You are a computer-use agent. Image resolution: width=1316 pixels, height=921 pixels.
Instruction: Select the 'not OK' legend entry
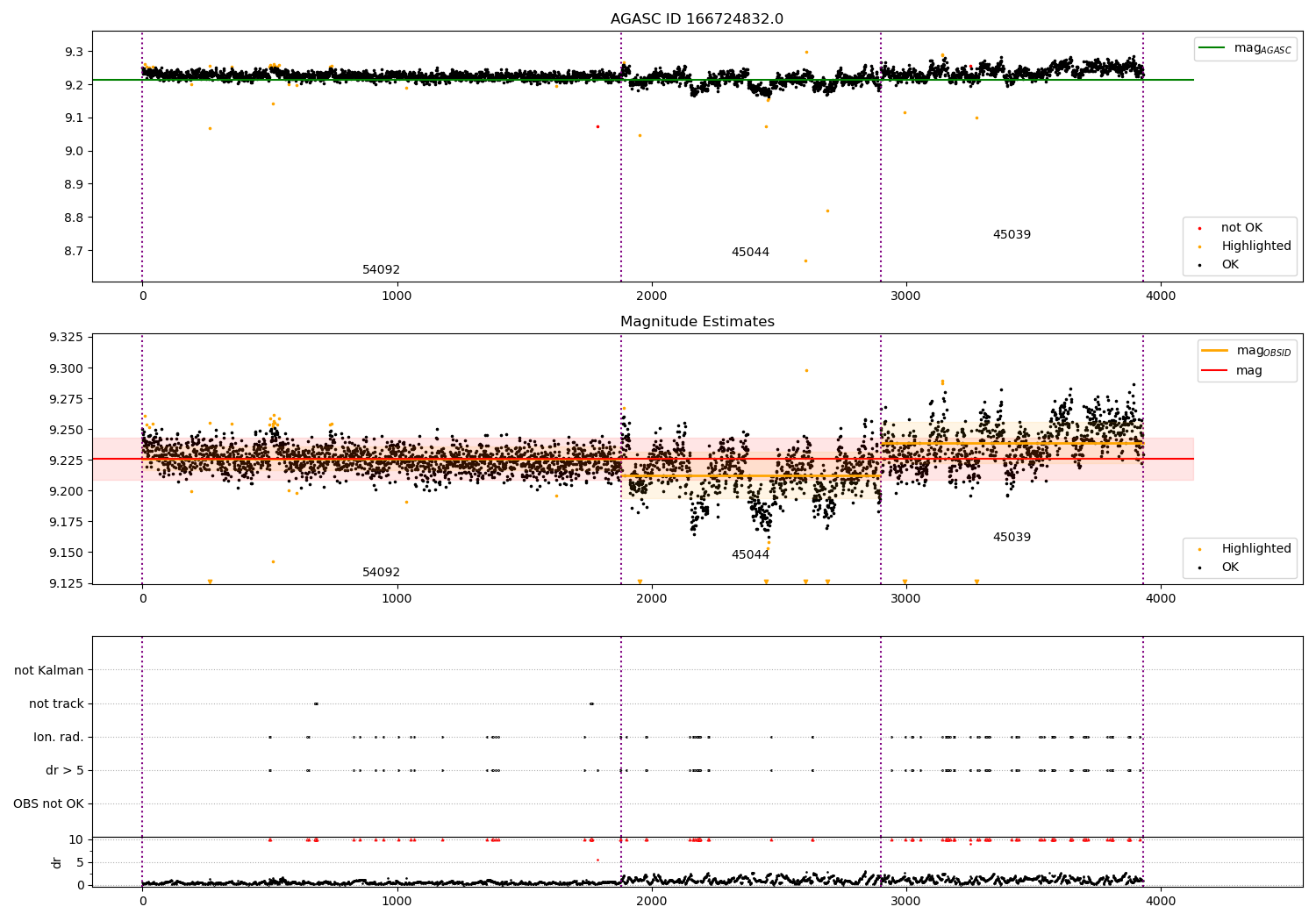tap(1241, 228)
